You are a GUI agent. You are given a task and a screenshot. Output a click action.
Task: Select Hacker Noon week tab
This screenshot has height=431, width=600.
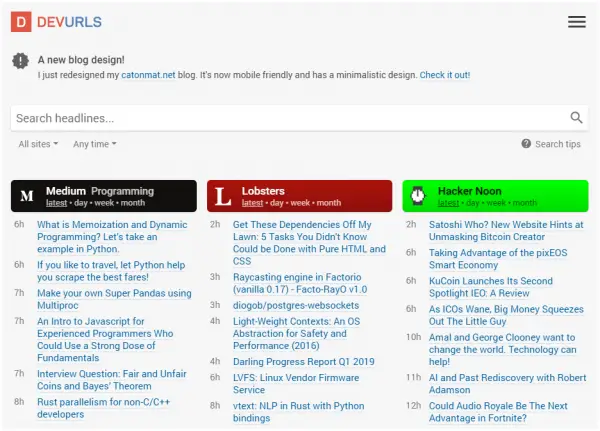click(x=496, y=203)
